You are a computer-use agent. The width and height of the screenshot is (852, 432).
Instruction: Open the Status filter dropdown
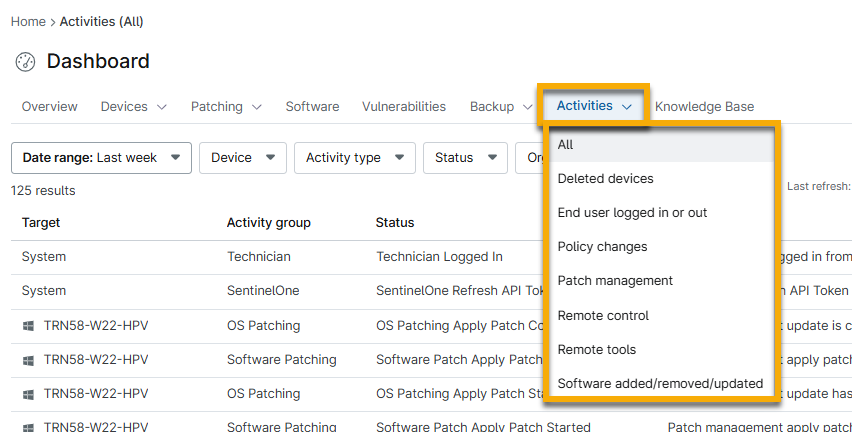point(465,157)
